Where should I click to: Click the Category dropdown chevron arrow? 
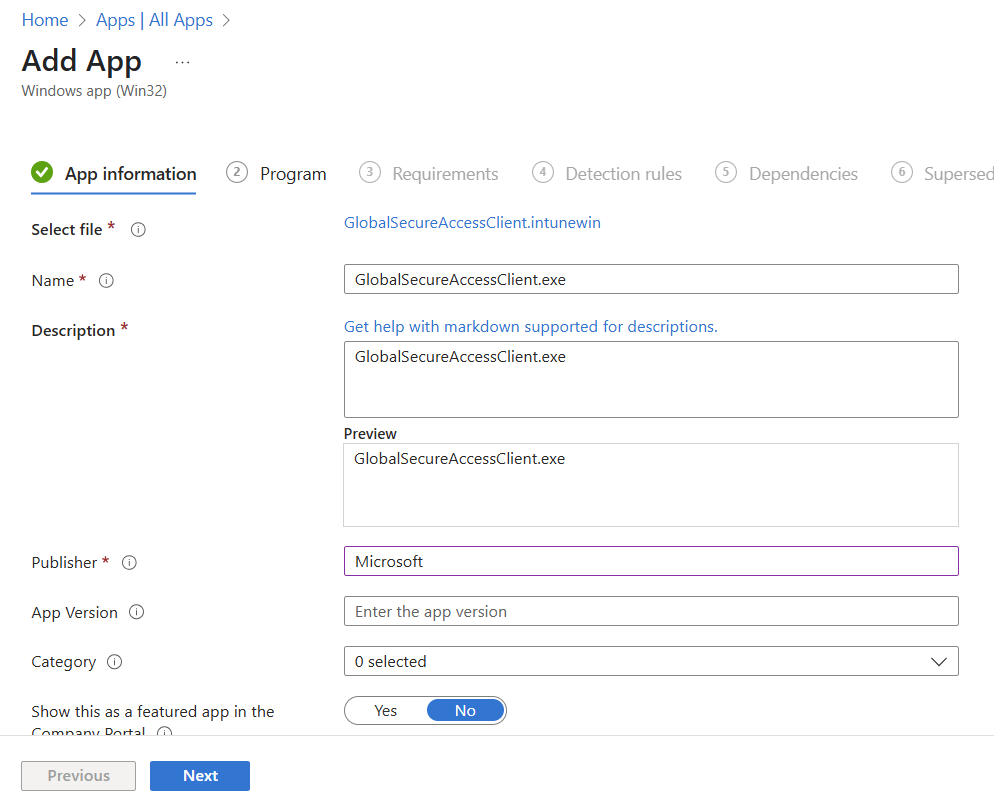[939, 662]
